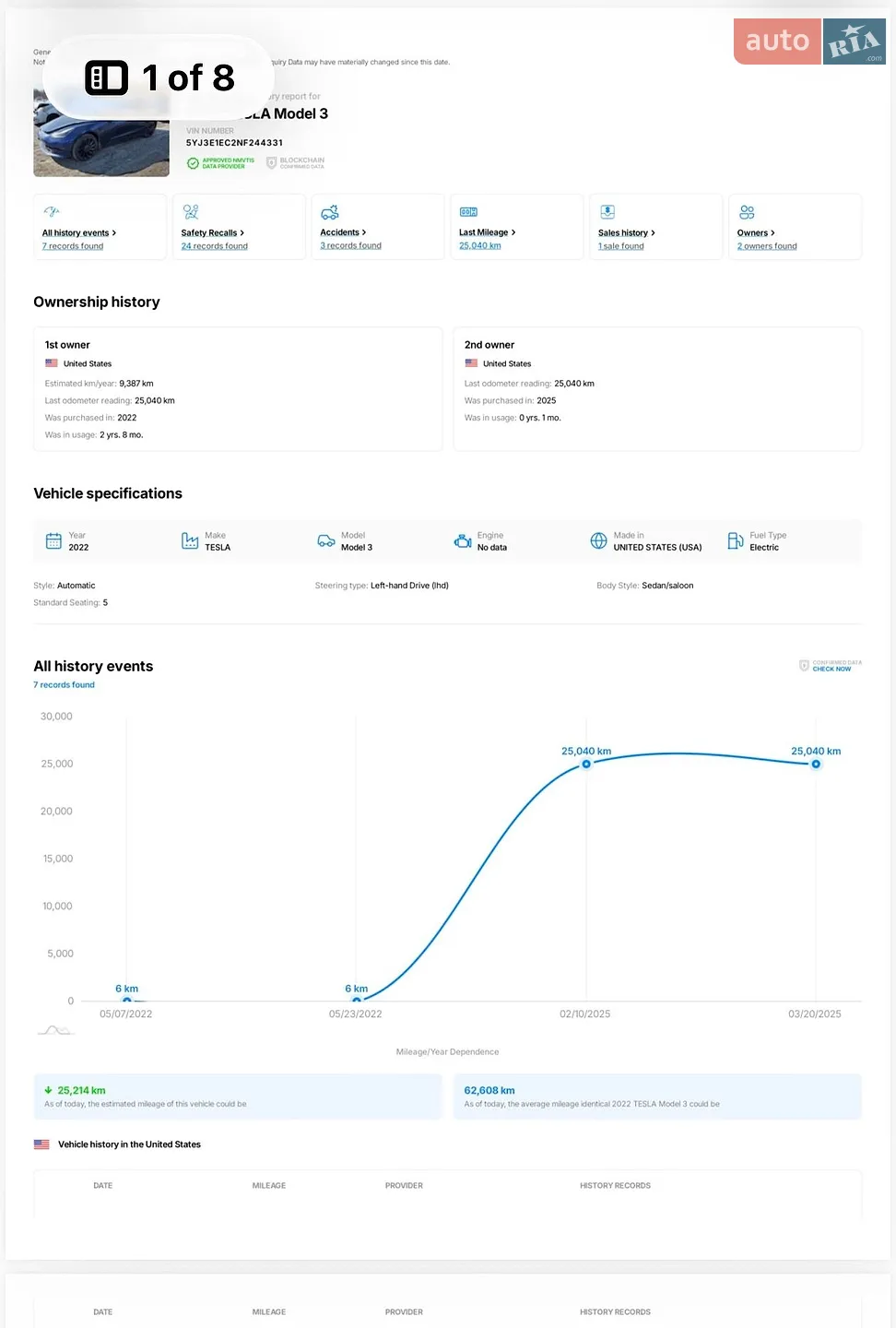This screenshot has height=1328, width=896.
Task: Click the first table's DATE column header
Action: click(103, 1186)
